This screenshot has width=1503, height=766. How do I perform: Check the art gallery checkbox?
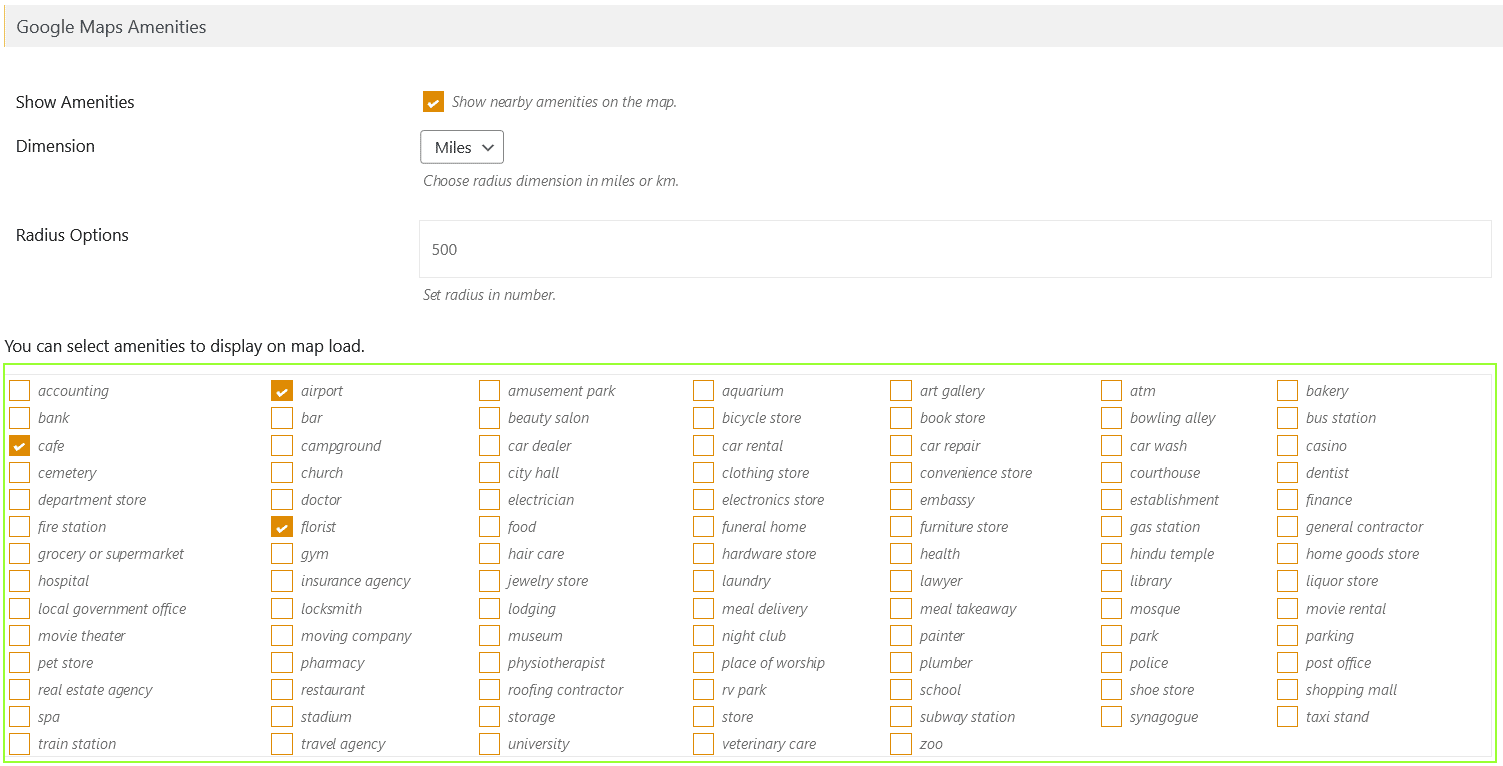point(901,391)
